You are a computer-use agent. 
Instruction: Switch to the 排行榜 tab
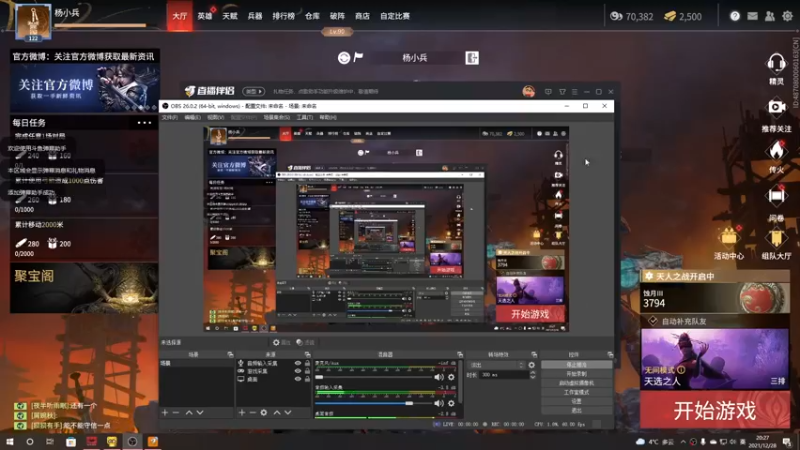284,16
